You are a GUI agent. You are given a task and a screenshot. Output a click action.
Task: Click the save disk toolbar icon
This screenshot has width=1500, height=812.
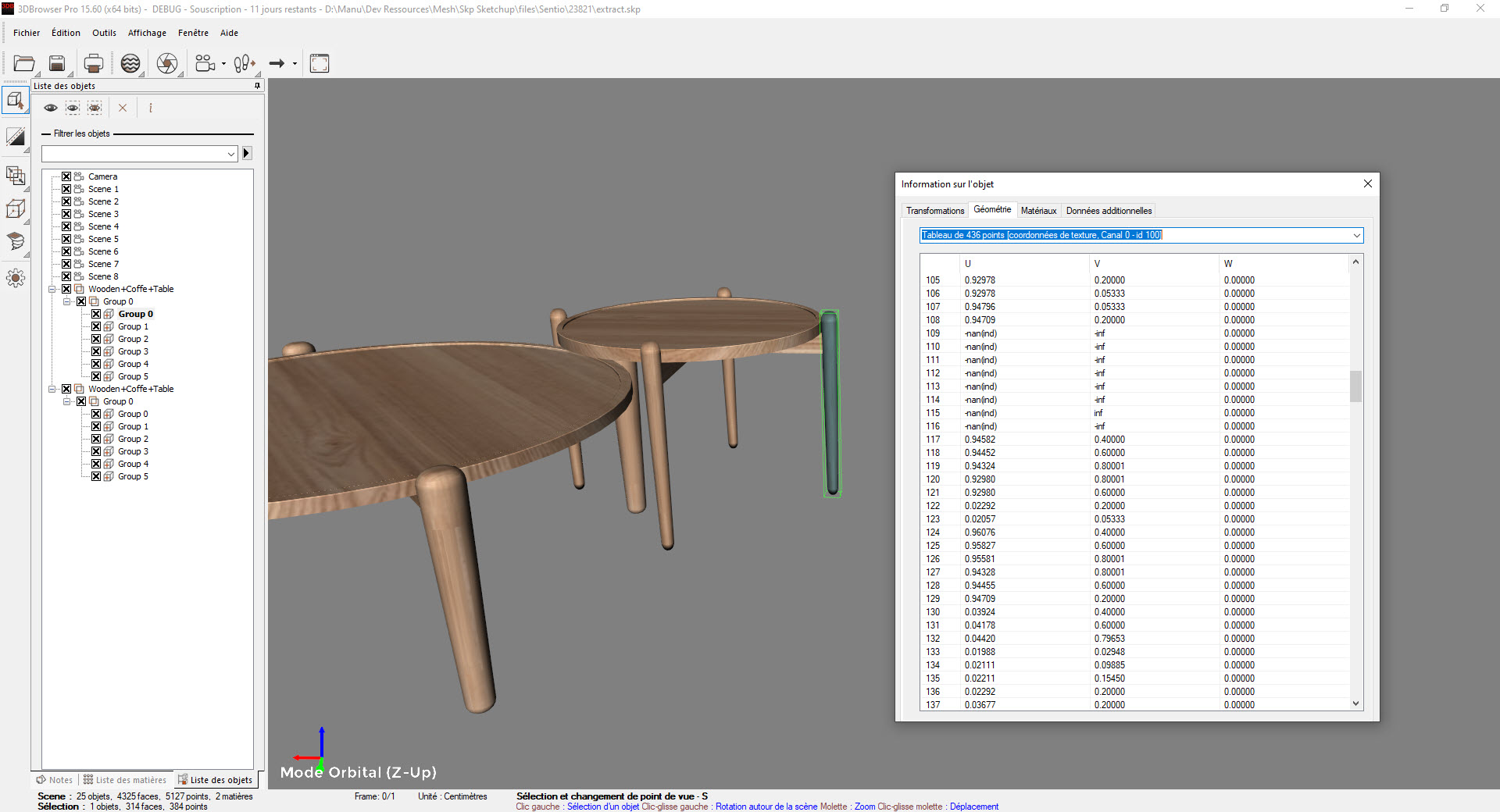(57, 63)
